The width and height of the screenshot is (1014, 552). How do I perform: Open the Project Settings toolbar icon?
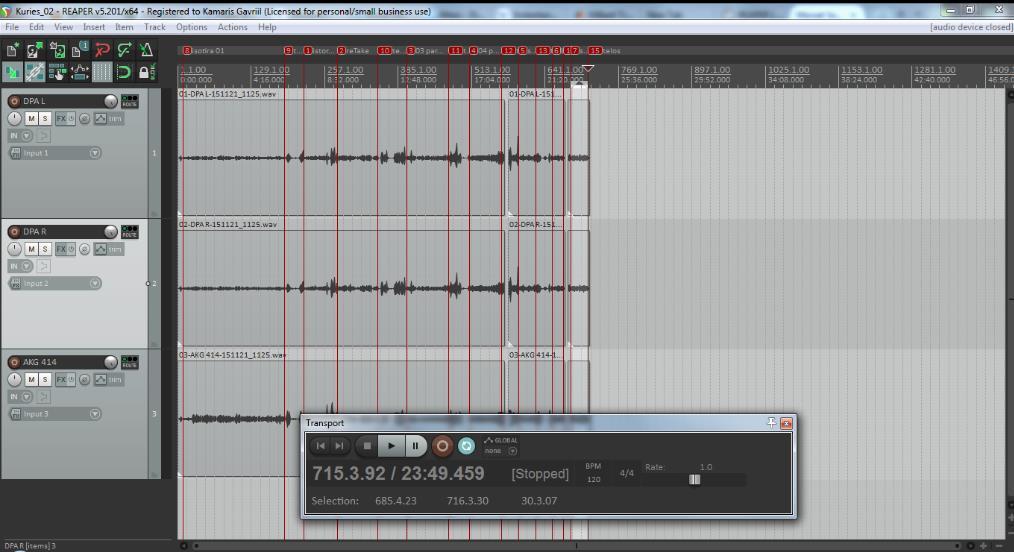point(80,50)
